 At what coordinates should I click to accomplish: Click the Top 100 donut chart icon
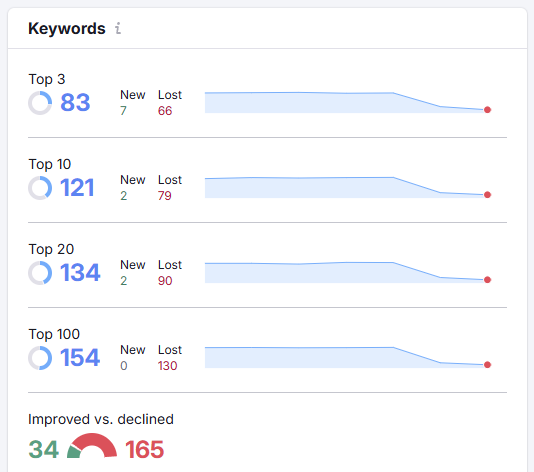[40, 358]
